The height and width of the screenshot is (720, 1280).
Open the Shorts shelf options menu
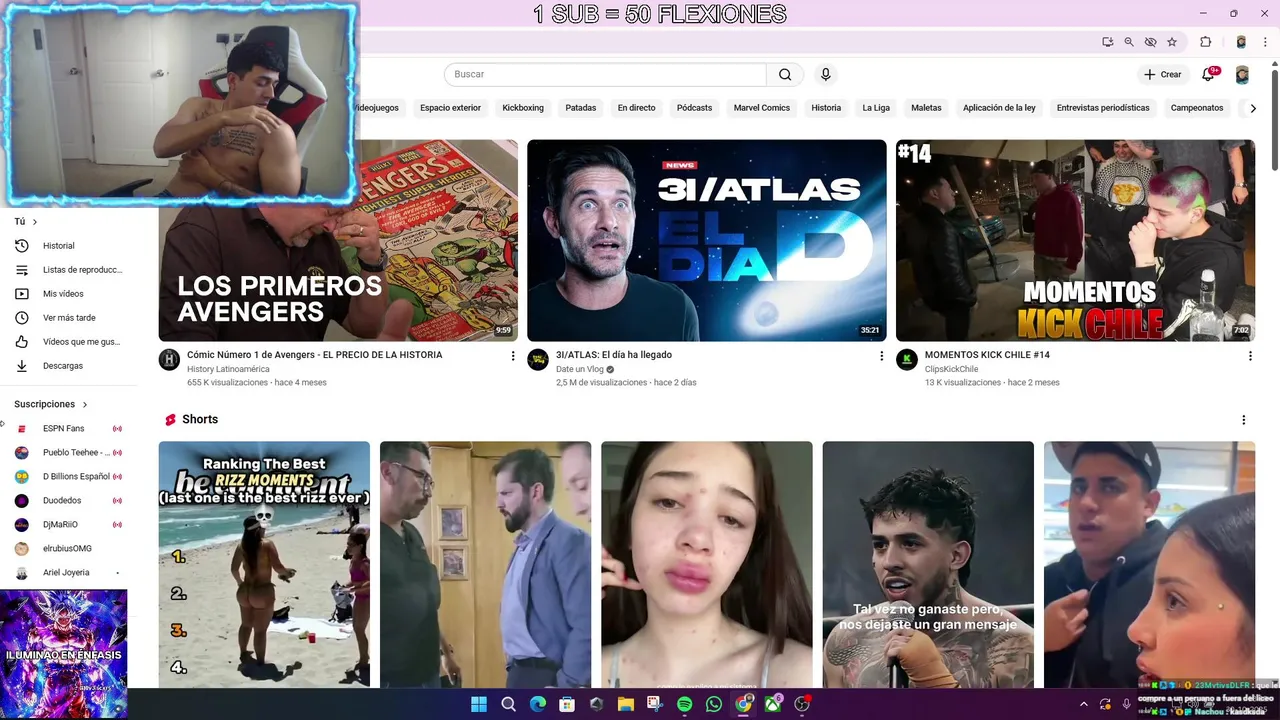[1243, 420]
